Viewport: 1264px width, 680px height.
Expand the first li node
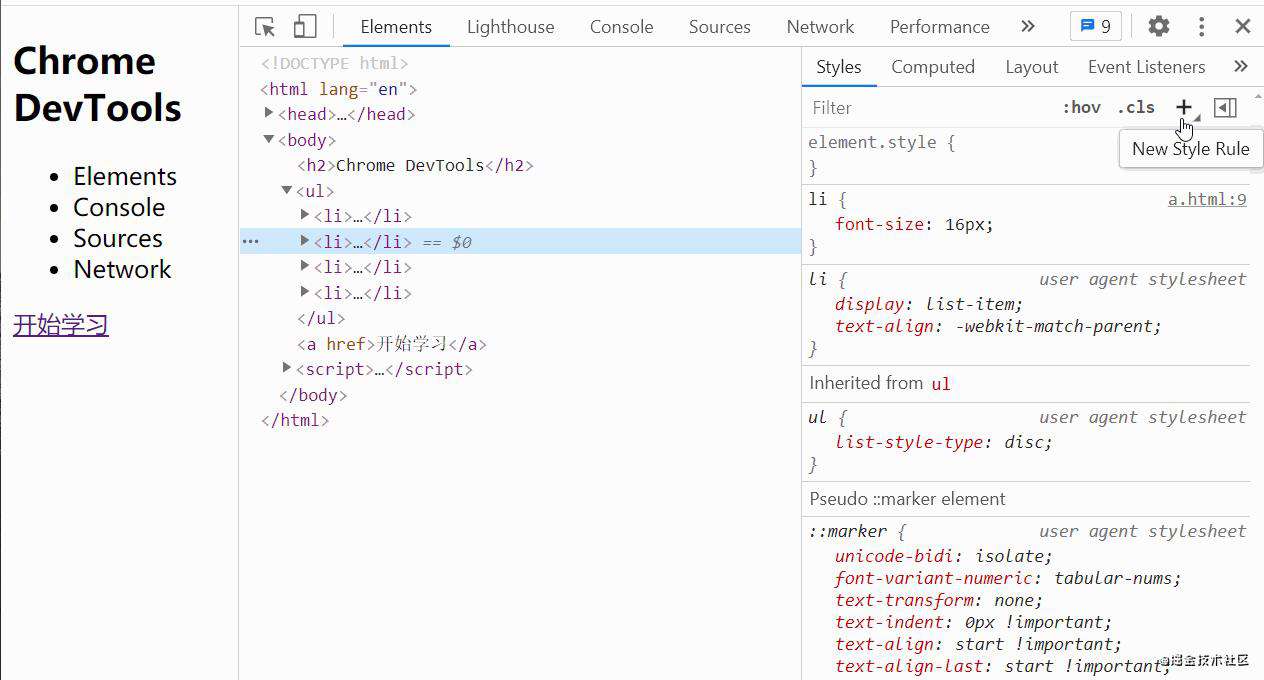[305, 215]
